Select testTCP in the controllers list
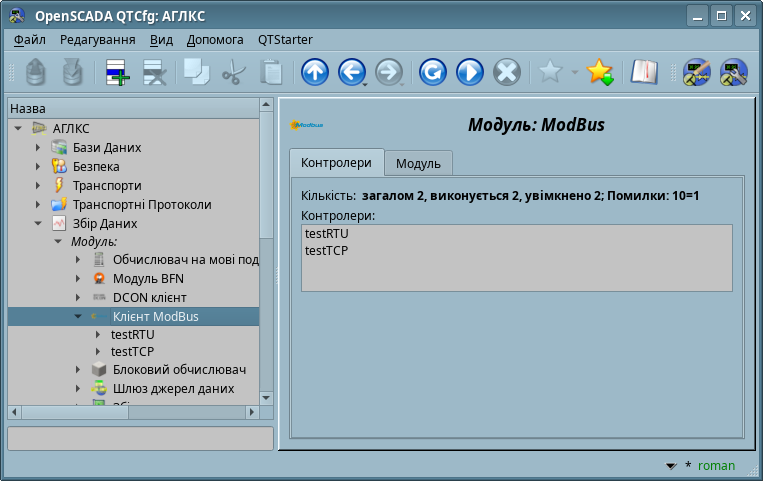 tap(327, 251)
